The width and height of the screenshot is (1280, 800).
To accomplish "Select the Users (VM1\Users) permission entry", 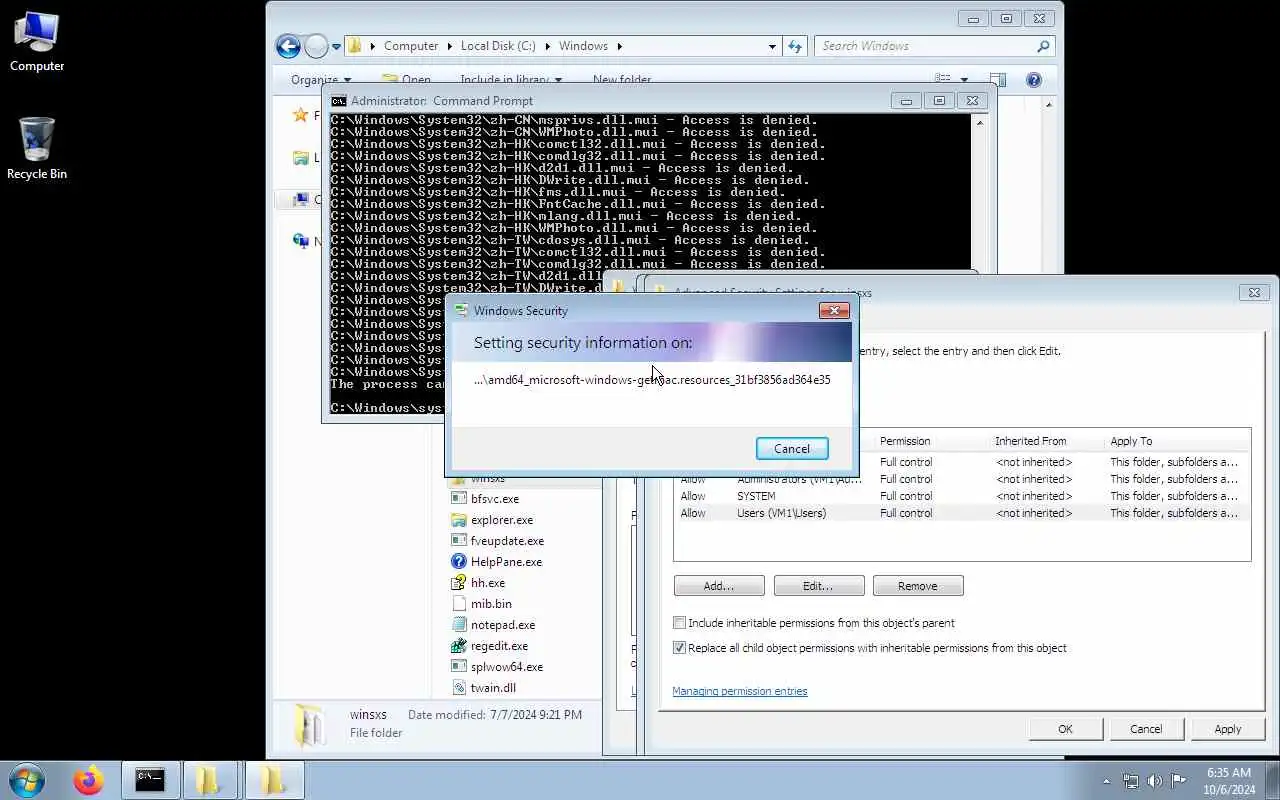I will (x=962, y=513).
